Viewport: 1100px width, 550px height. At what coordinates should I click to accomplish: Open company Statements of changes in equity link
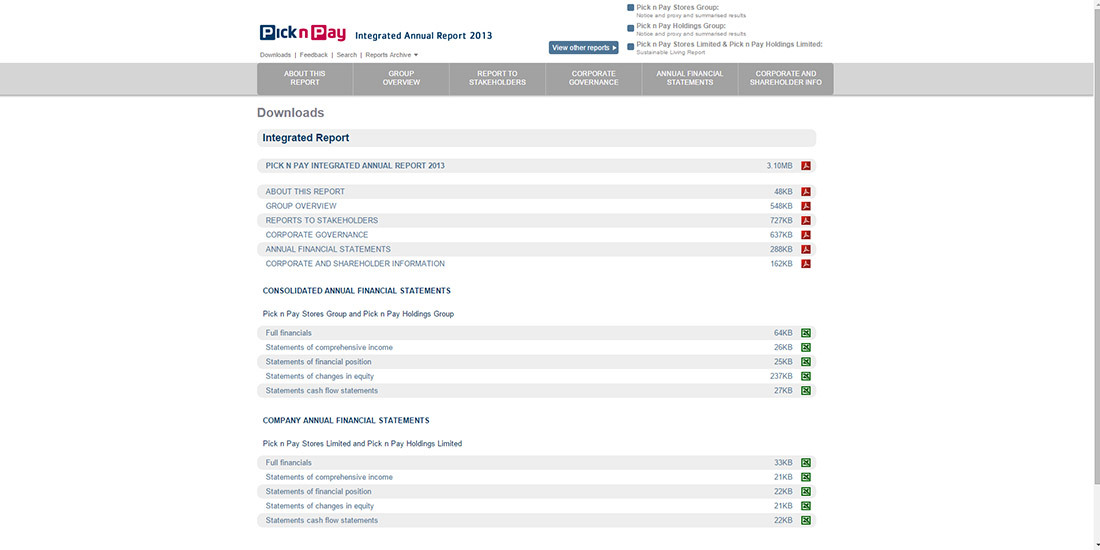pos(320,506)
